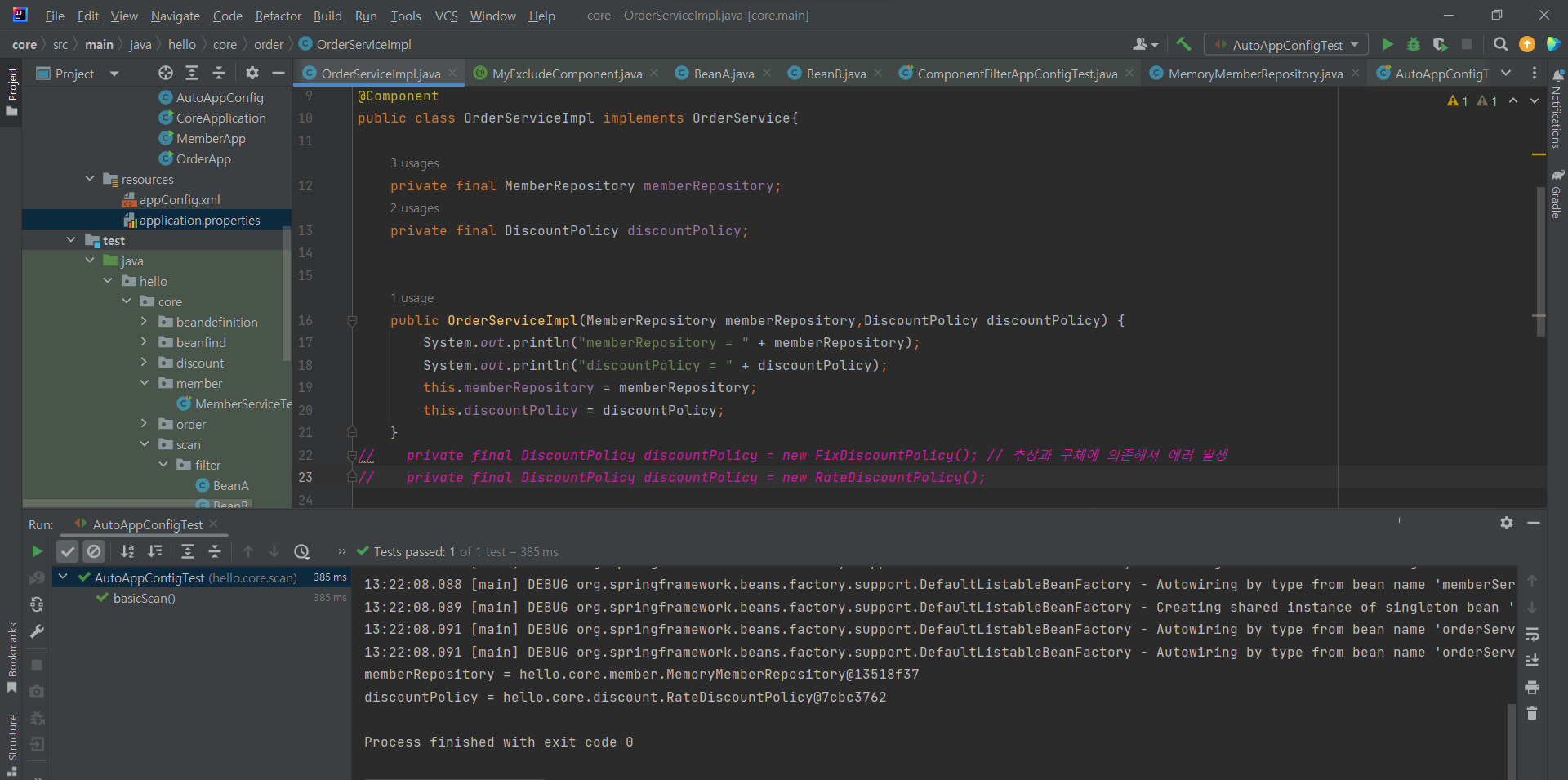Switch to MemoryMemberRepository.java tab
The image size is (1568, 780).
(1254, 74)
